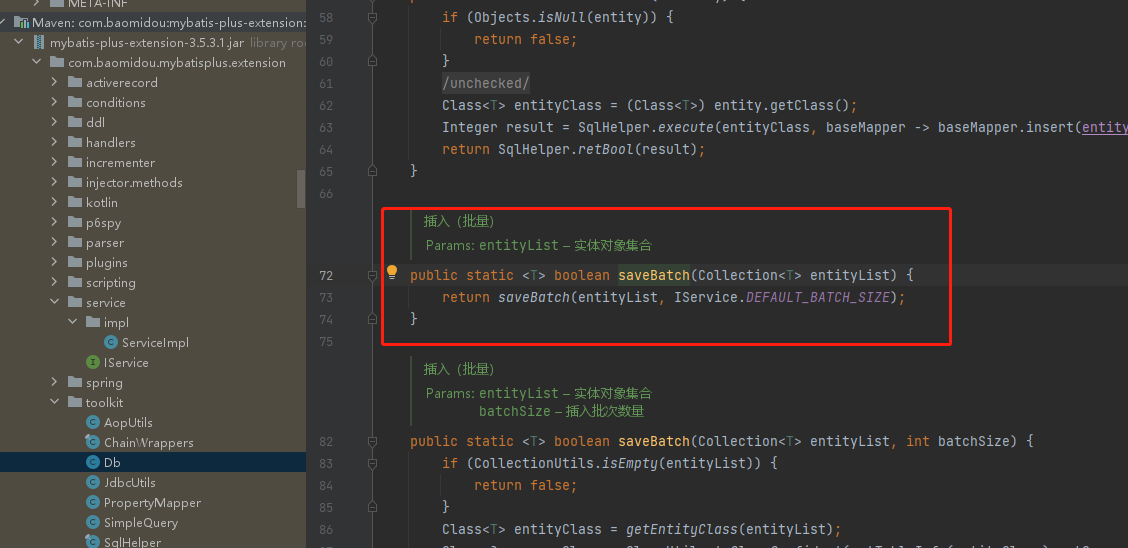Click the Maven library icon at tree top

(x=21, y=22)
